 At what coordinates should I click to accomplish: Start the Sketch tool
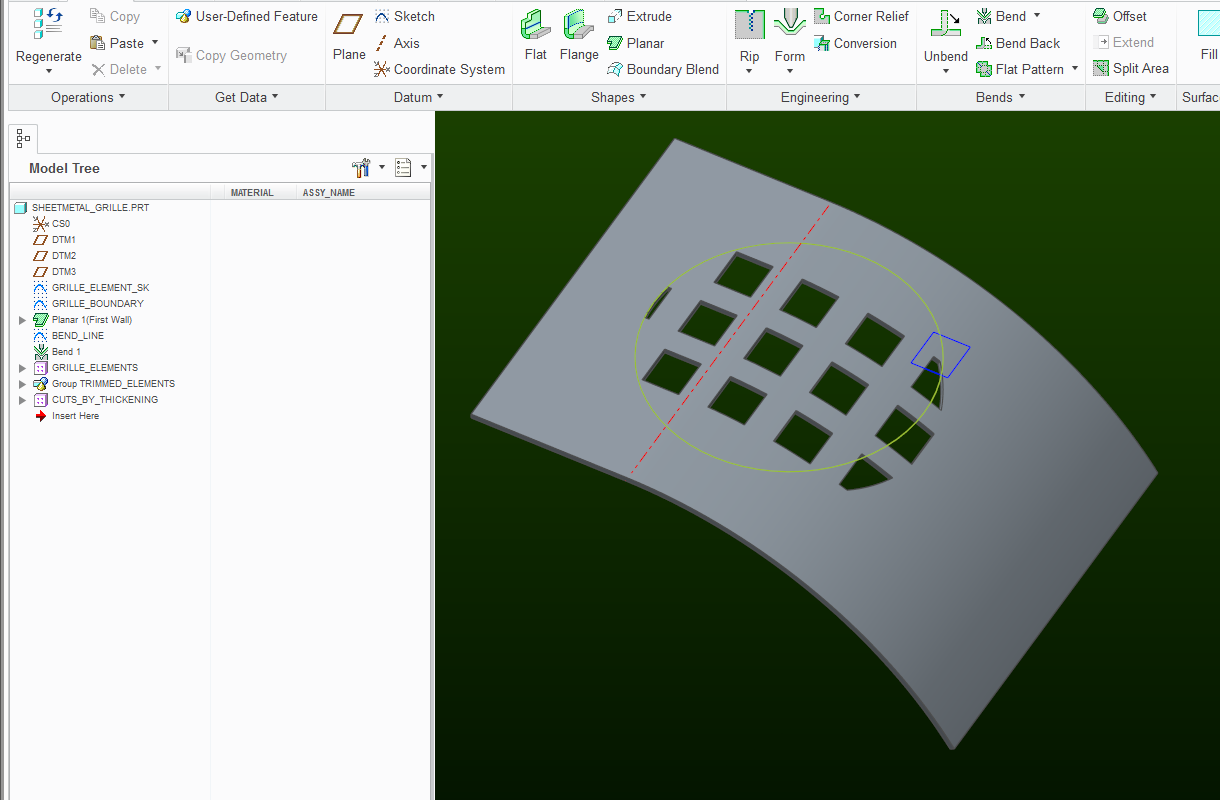[405, 16]
